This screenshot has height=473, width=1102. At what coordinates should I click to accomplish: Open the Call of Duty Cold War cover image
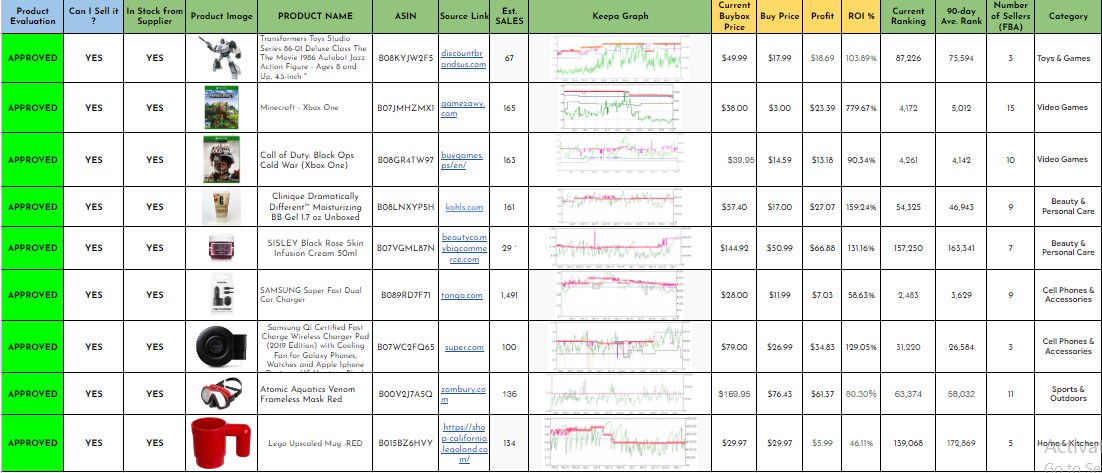pyautogui.click(x=221, y=160)
